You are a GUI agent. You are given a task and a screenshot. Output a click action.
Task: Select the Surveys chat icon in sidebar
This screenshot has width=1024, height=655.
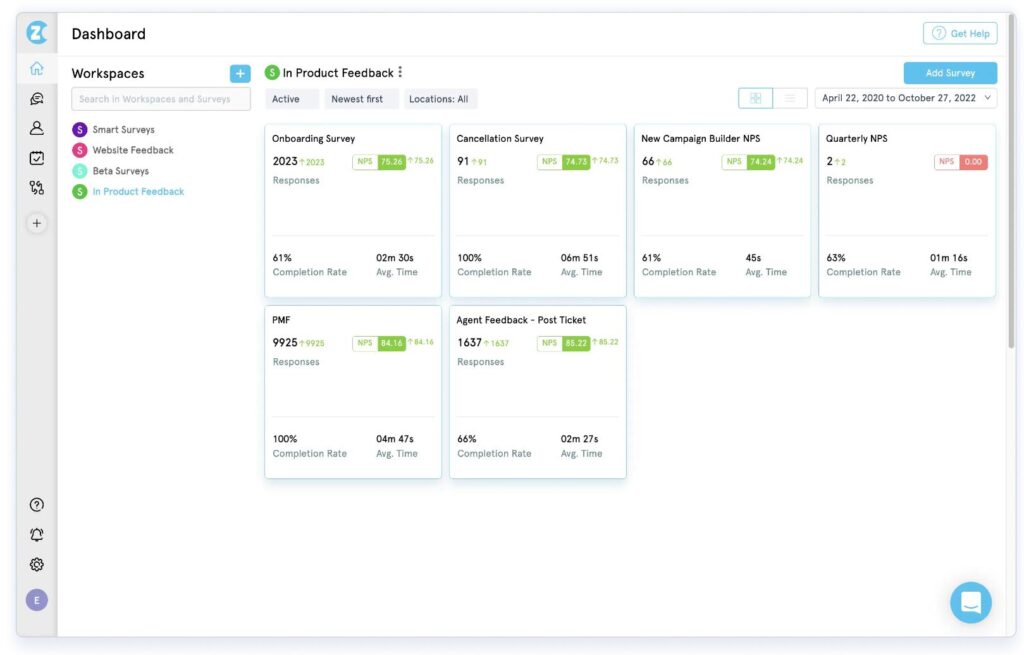point(36,97)
